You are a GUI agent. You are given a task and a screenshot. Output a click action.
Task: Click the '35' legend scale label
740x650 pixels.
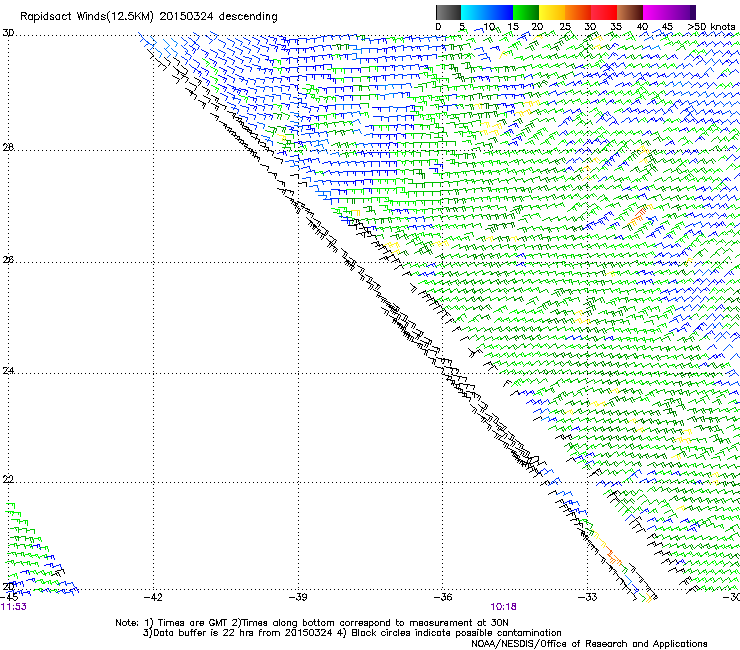[x=616, y=27]
